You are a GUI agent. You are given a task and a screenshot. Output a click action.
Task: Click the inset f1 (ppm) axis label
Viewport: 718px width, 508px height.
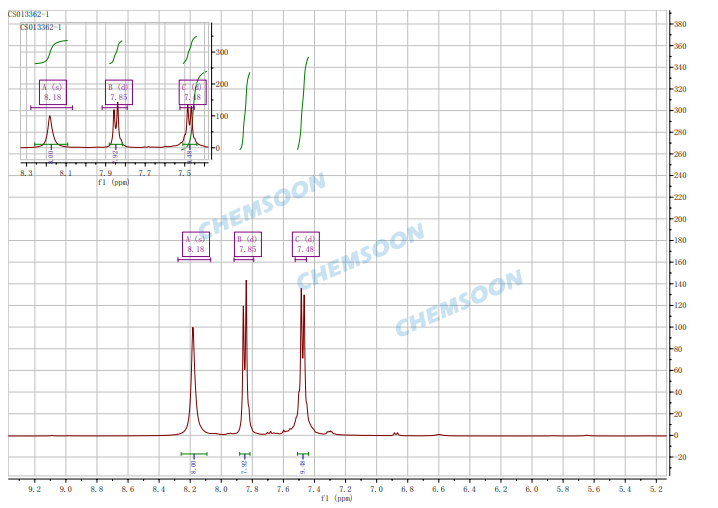113,183
